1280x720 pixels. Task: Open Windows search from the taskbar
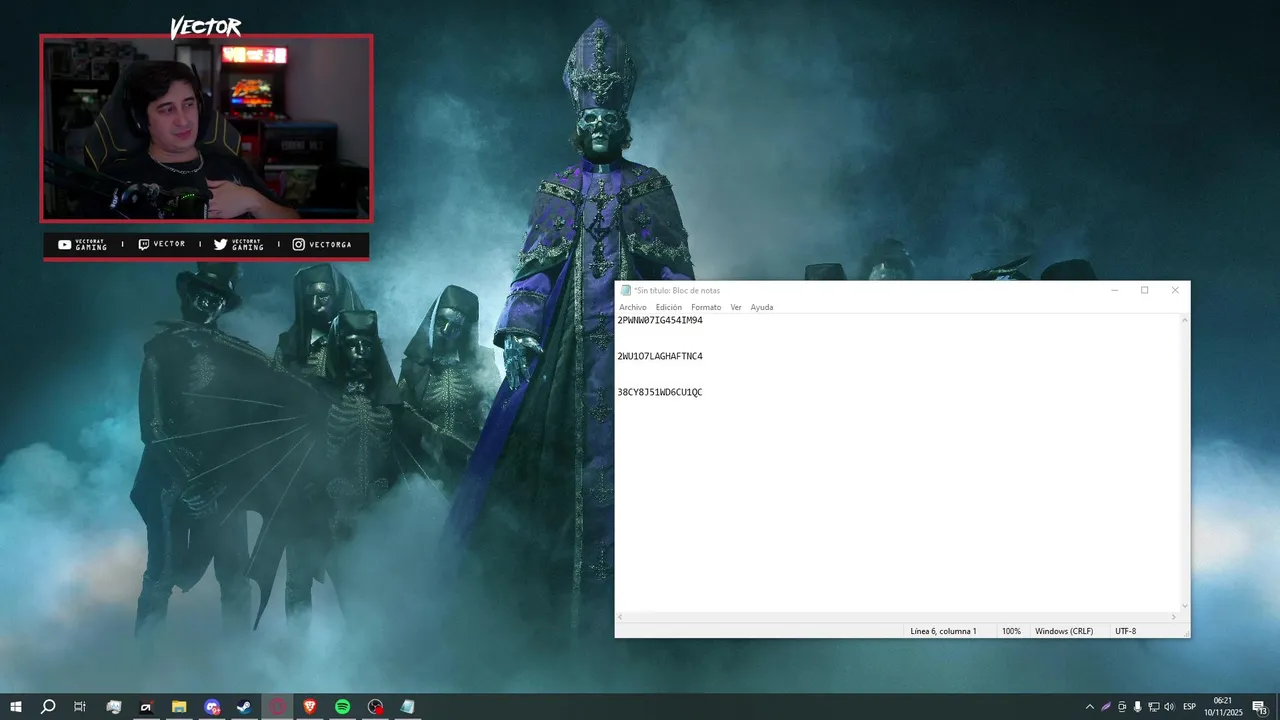coord(48,707)
